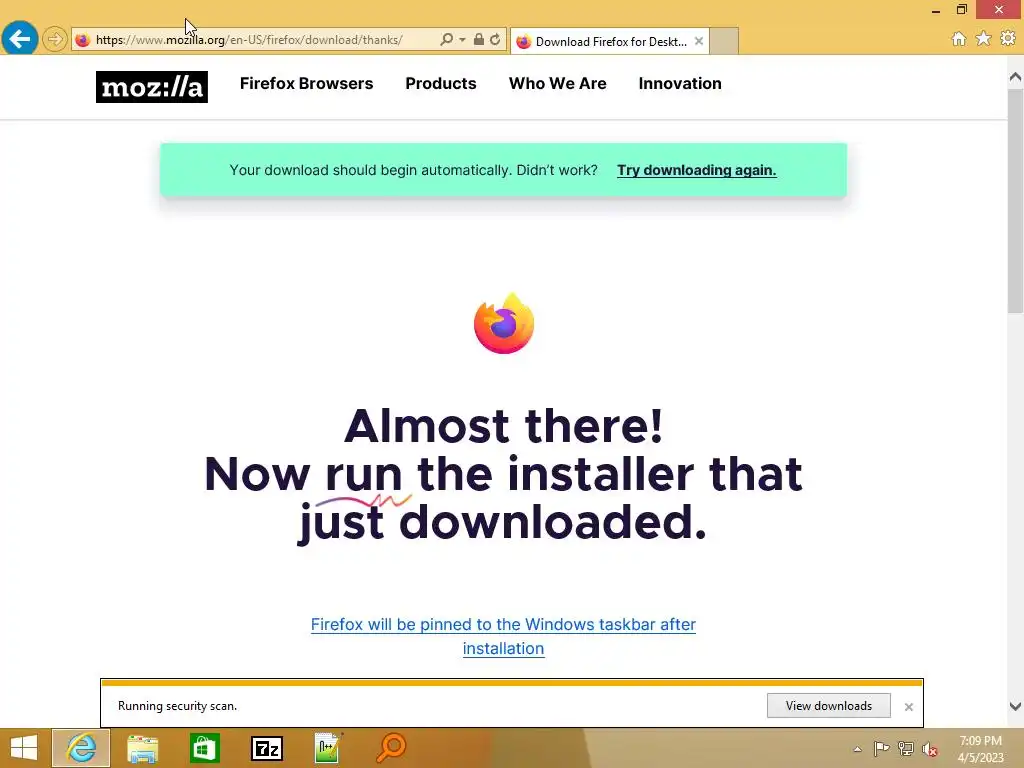Click the network status tray icon
The image size is (1024, 768).
(906, 749)
